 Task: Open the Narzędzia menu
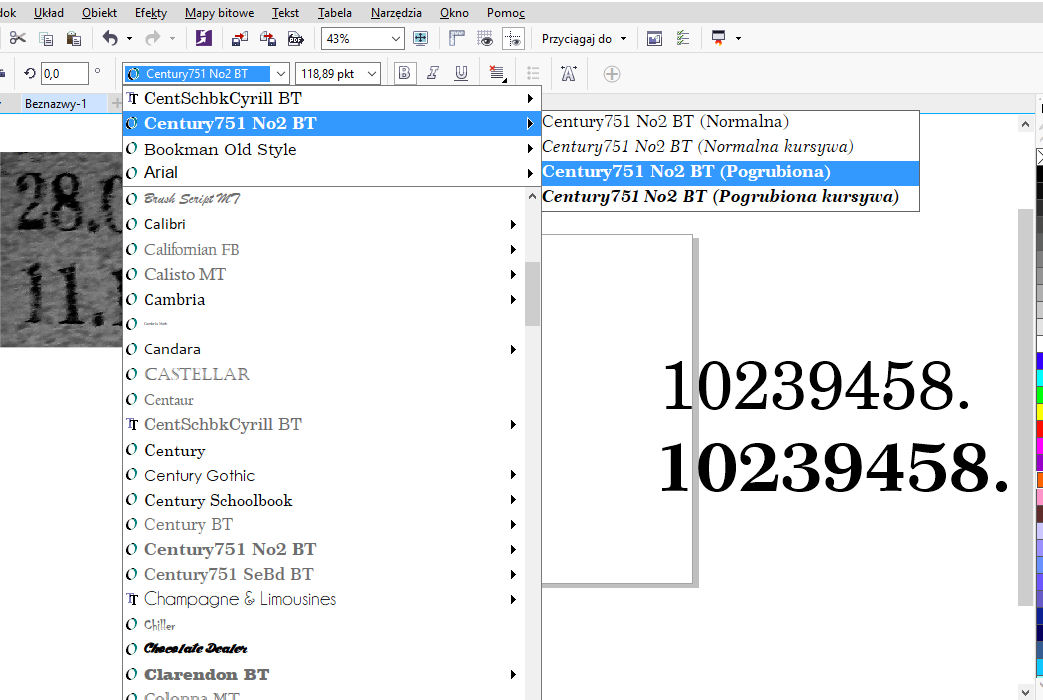coord(397,13)
